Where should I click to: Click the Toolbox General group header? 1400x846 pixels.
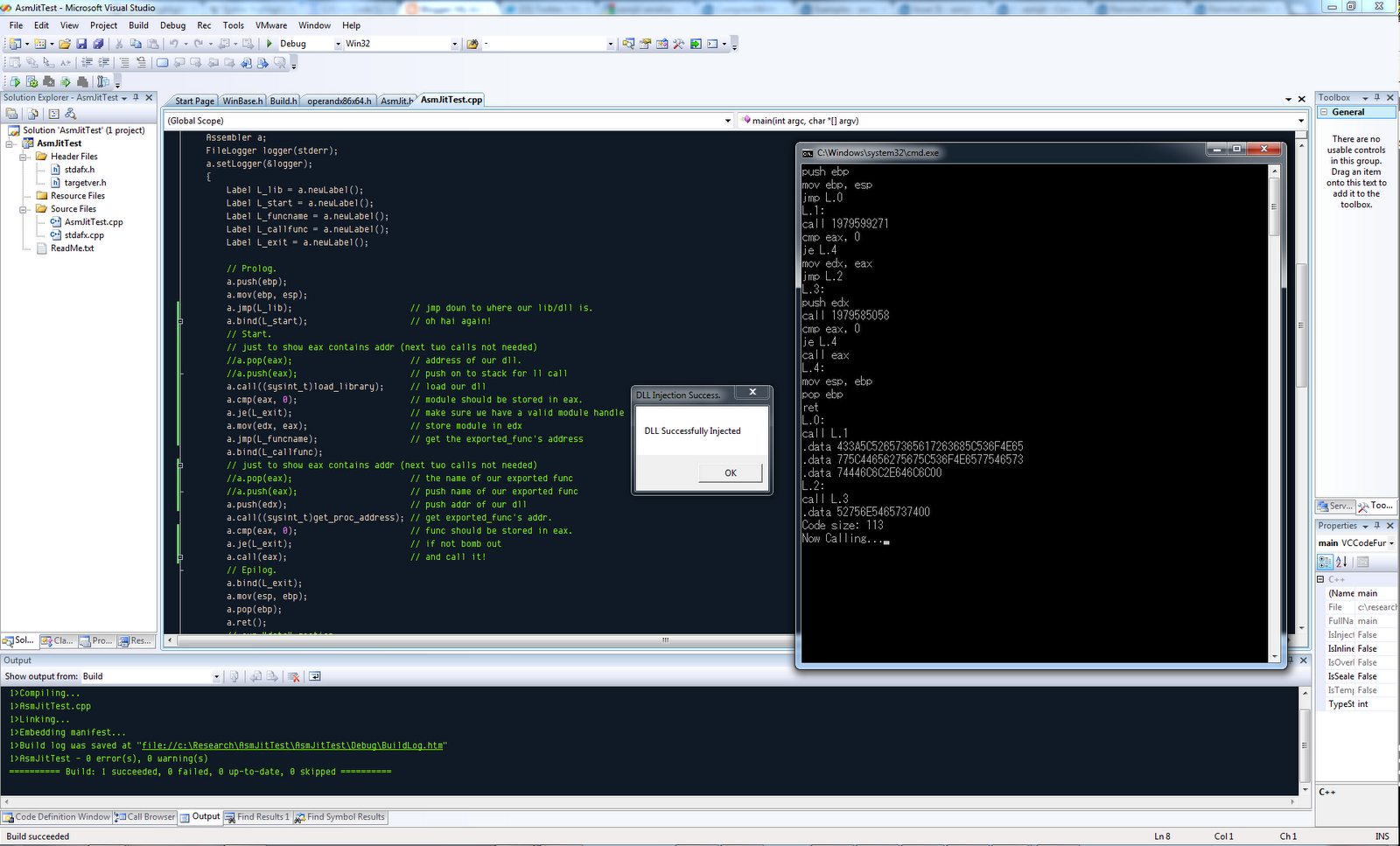tap(1356, 112)
